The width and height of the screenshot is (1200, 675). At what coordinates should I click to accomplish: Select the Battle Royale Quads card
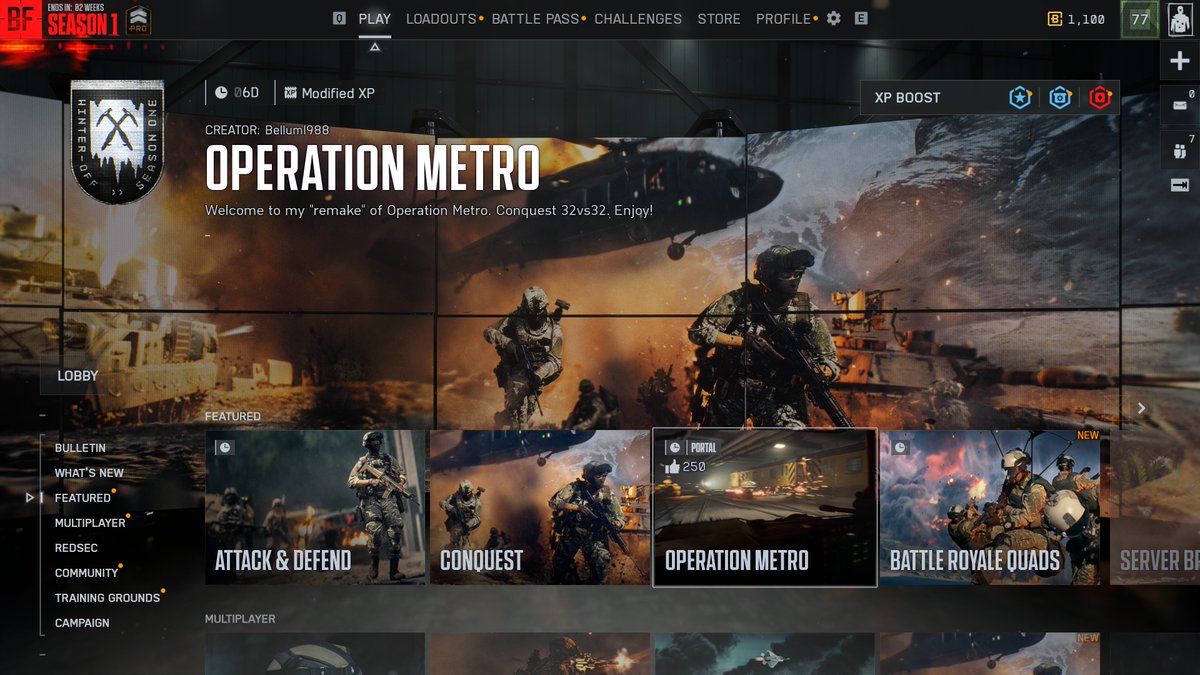(x=990, y=505)
